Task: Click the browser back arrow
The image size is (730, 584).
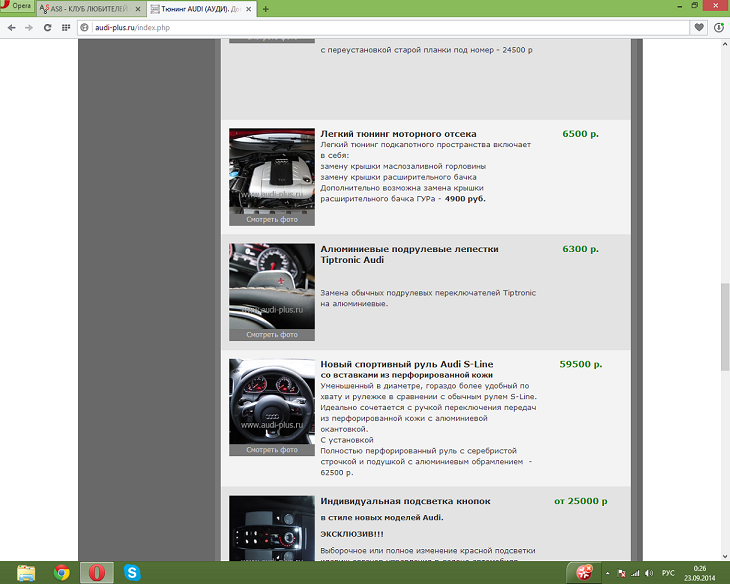Action: 11,27
